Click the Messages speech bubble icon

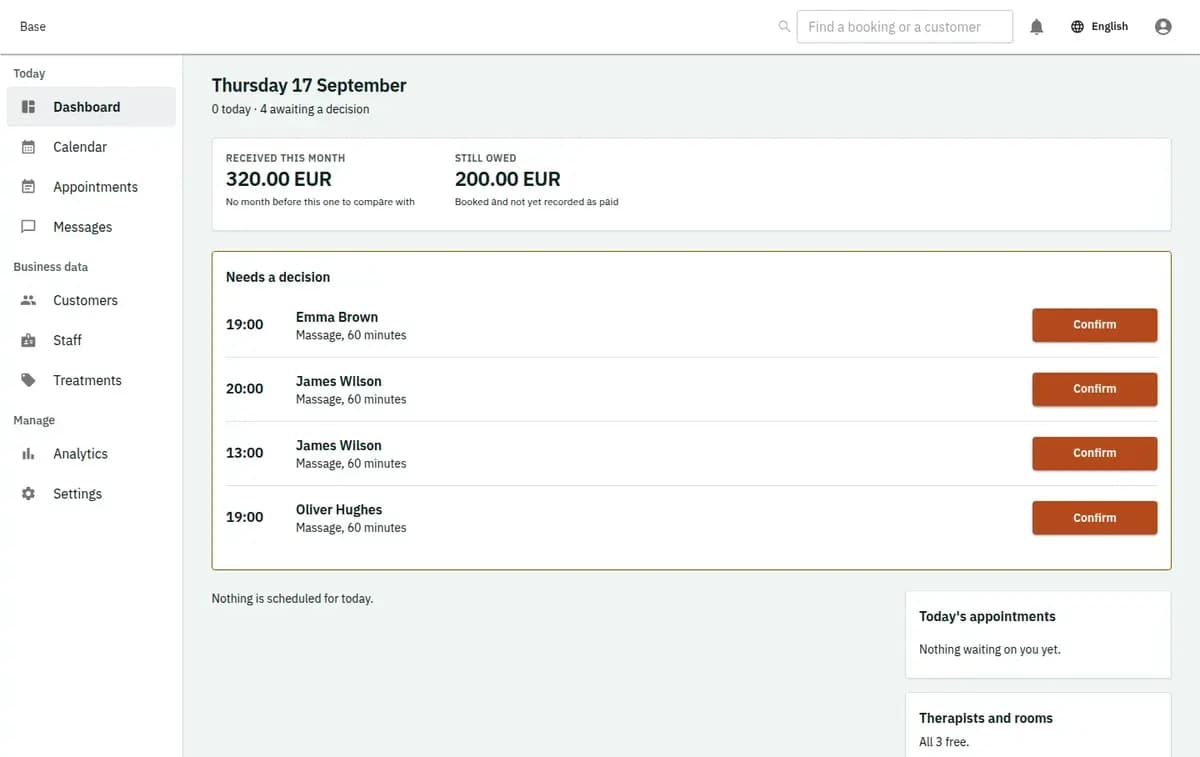pos(28,227)
